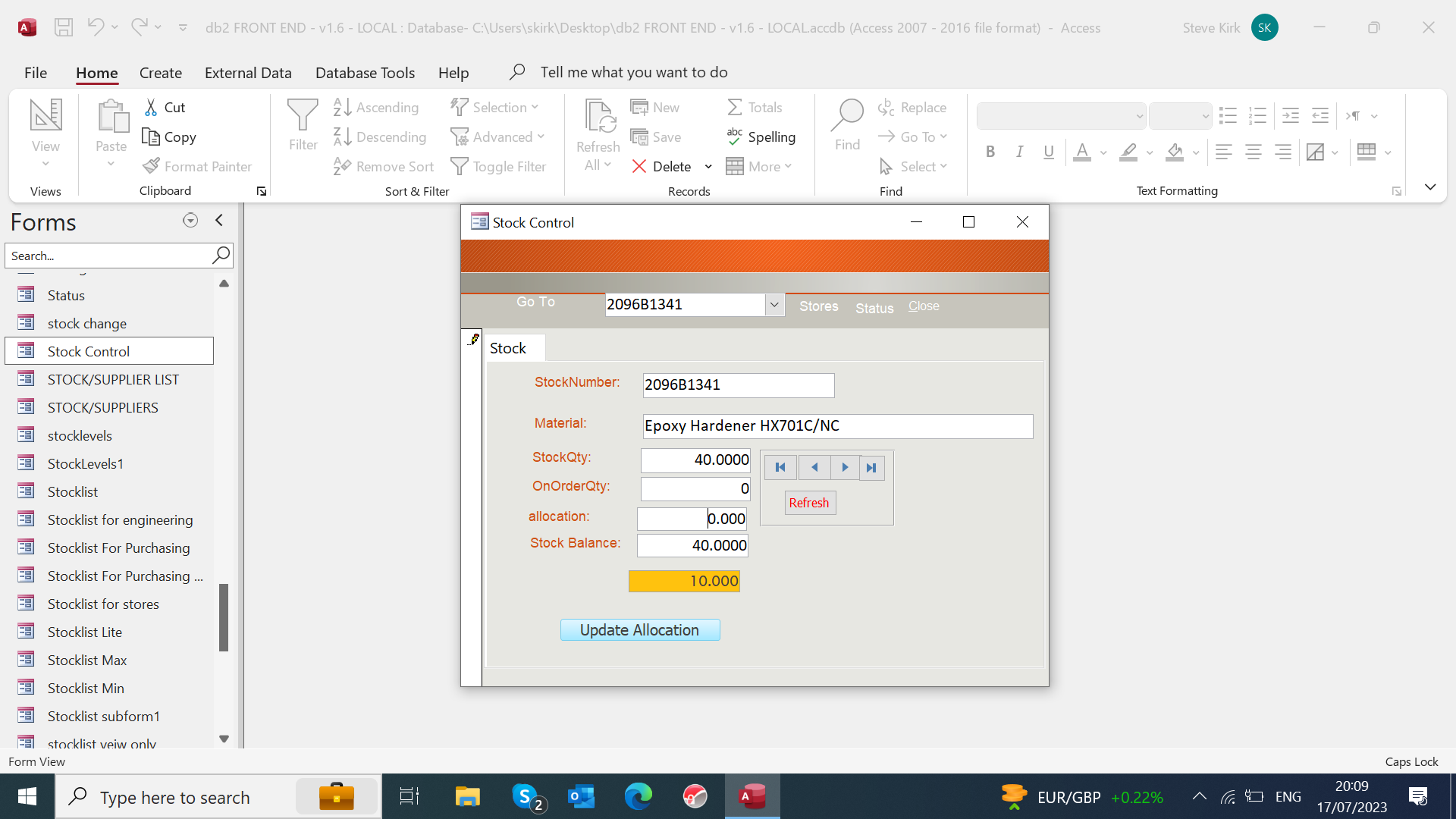
Task: Collapse the ribbon with chevron
Action: 1430,187
